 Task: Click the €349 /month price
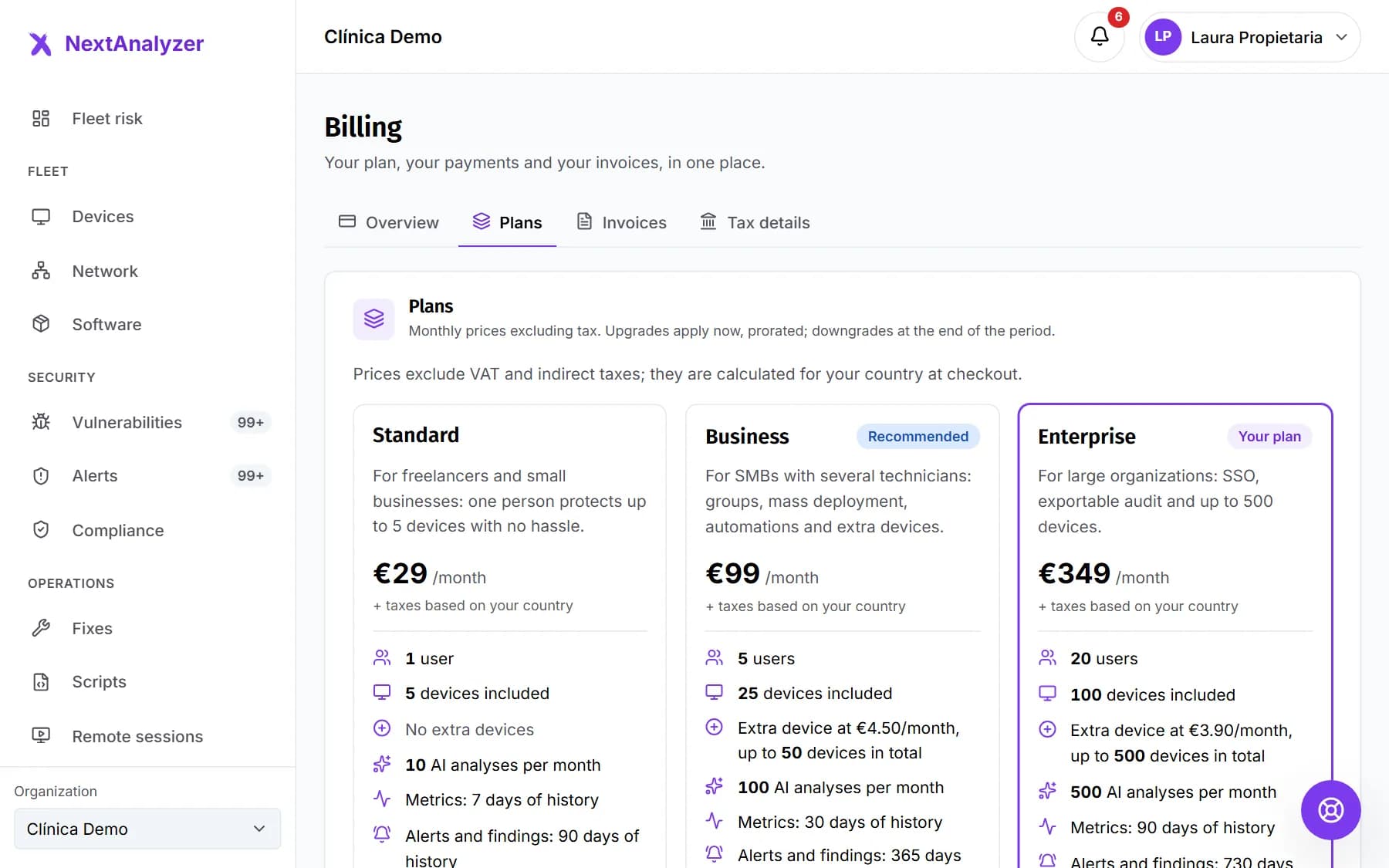point(1103,574)
